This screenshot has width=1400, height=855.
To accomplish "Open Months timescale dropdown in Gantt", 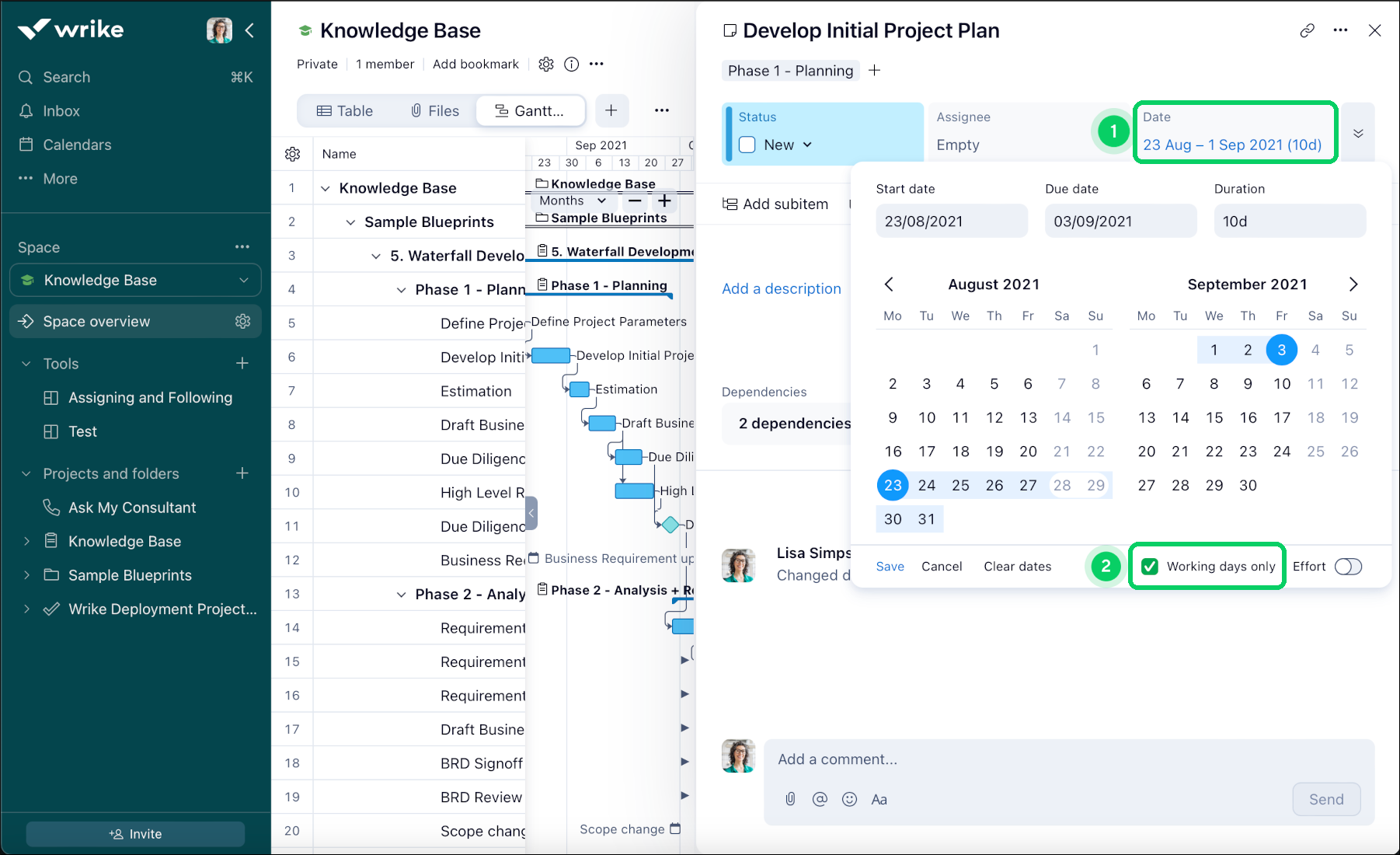I will [573, 201].
